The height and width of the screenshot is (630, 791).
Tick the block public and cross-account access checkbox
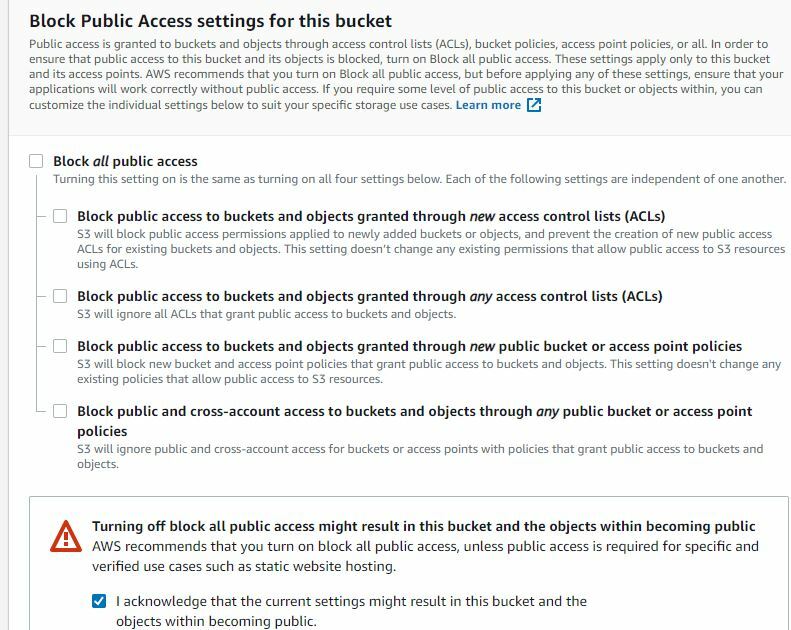61,411
